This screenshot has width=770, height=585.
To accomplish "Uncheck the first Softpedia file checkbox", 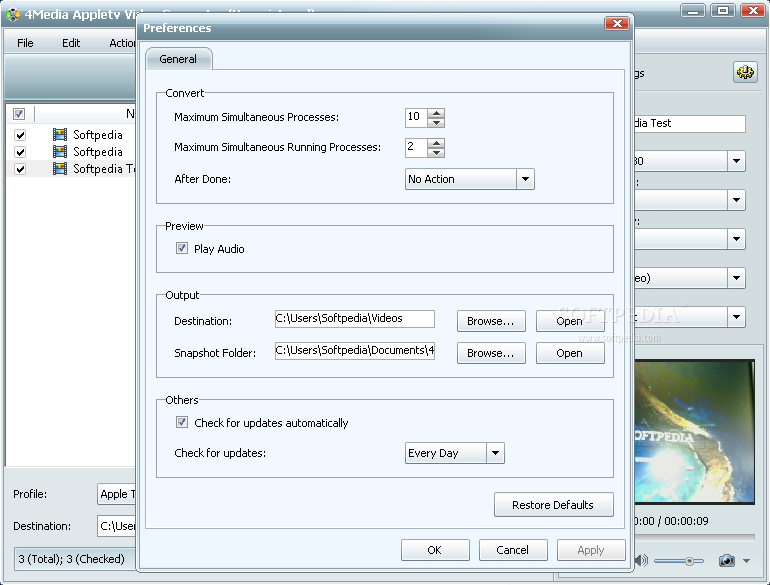I will click(x=20, y=135).
